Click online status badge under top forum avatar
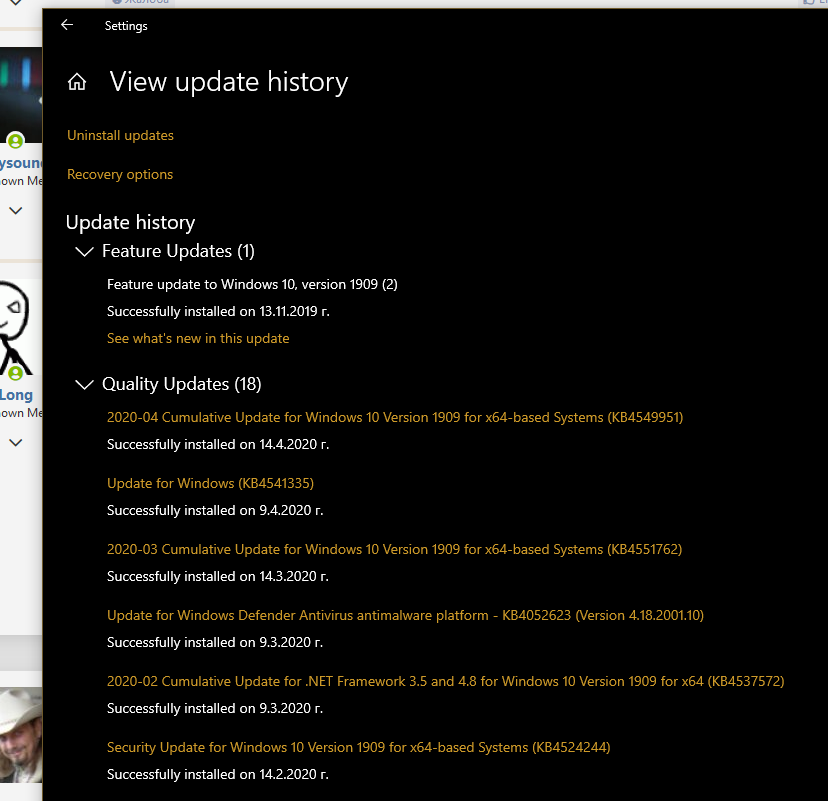The image size is (828, 801). click(16, 141)
